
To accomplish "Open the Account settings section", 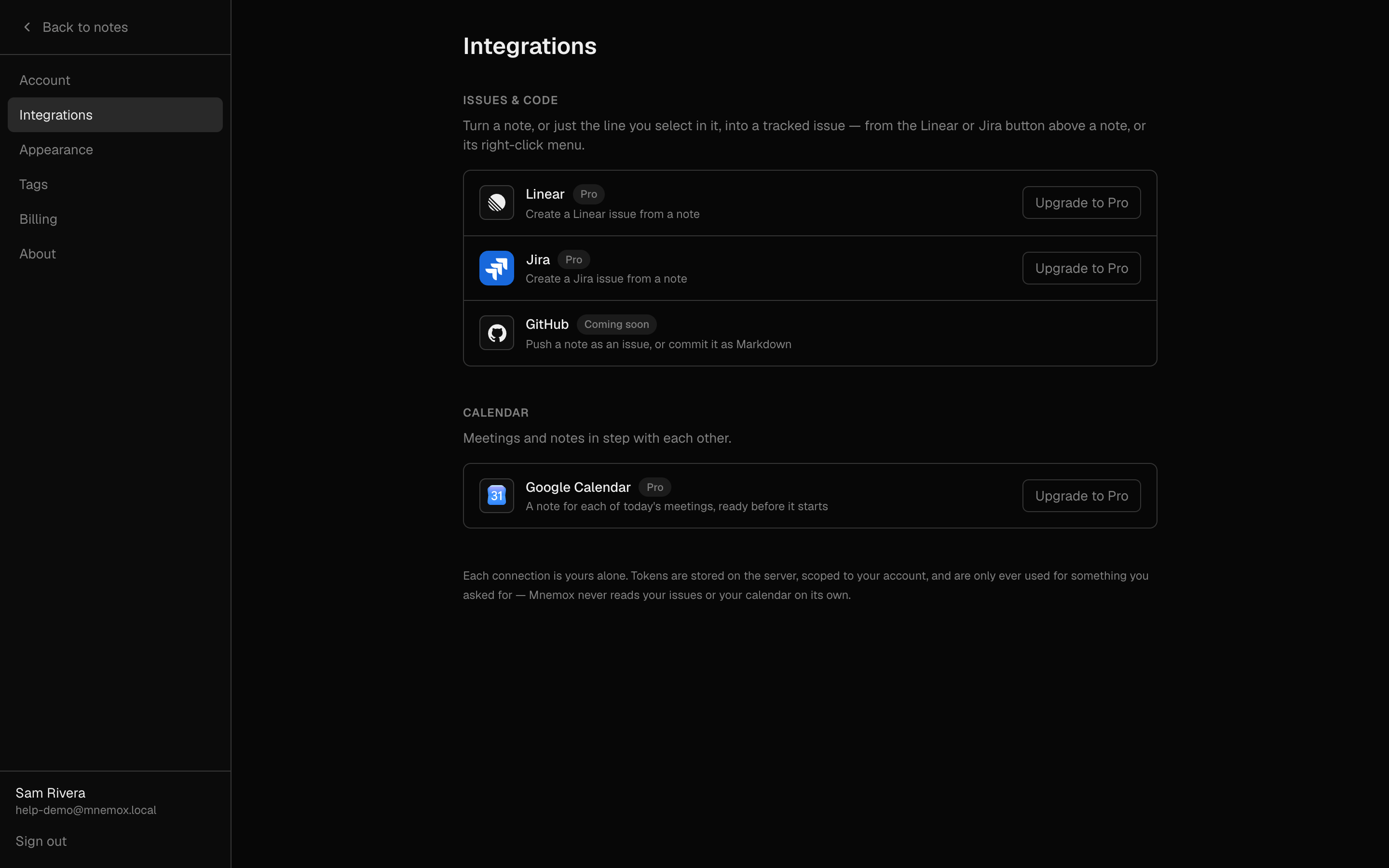I will [x=115, y=81].
